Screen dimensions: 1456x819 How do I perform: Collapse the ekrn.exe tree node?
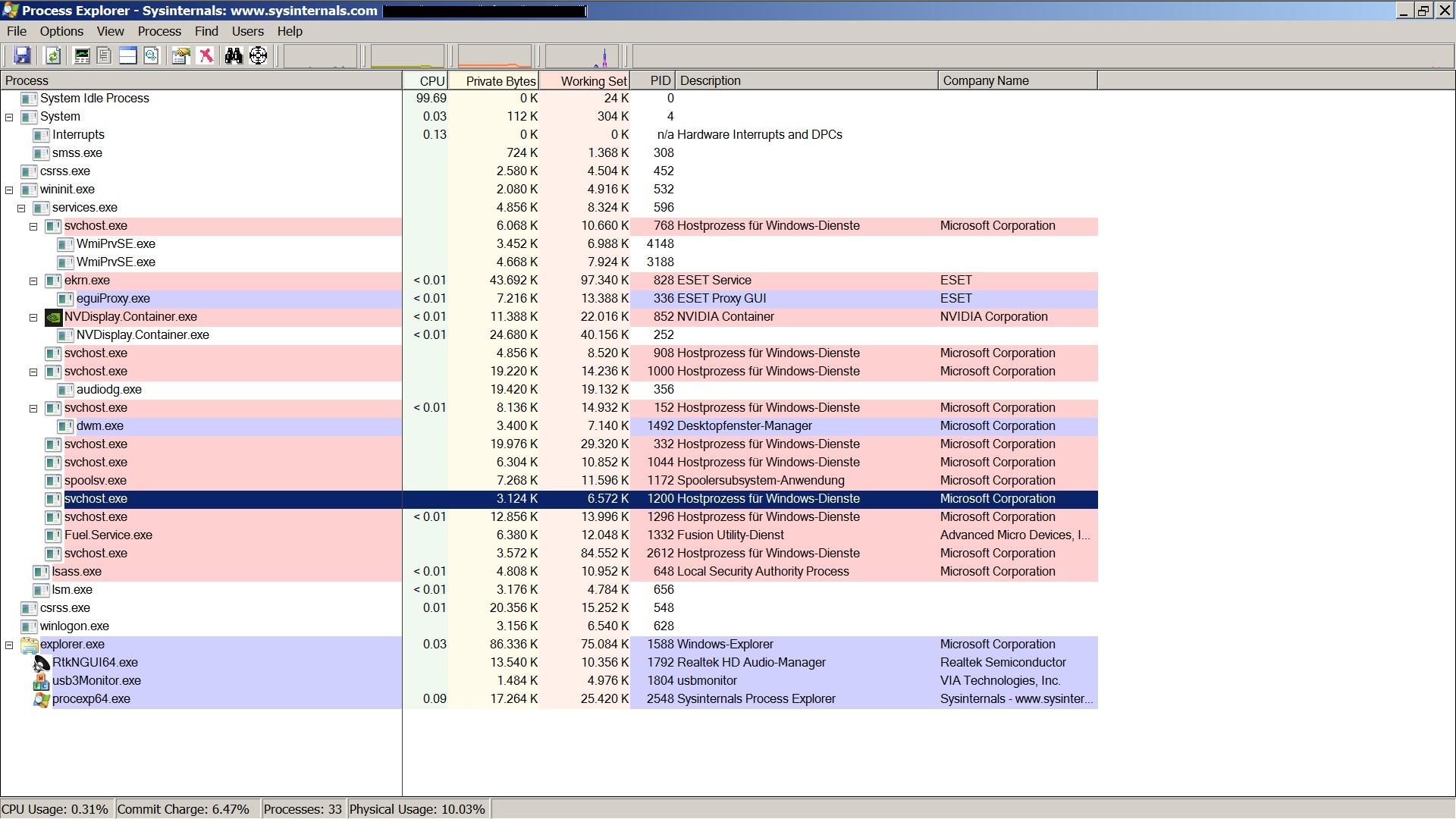click(33, 281)
